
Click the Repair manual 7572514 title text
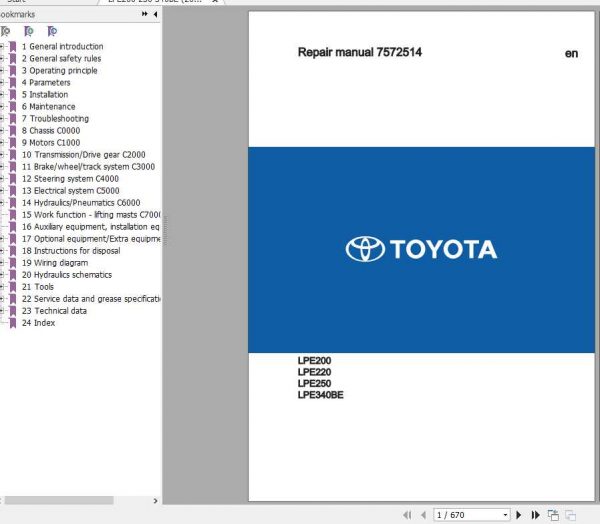360,52
